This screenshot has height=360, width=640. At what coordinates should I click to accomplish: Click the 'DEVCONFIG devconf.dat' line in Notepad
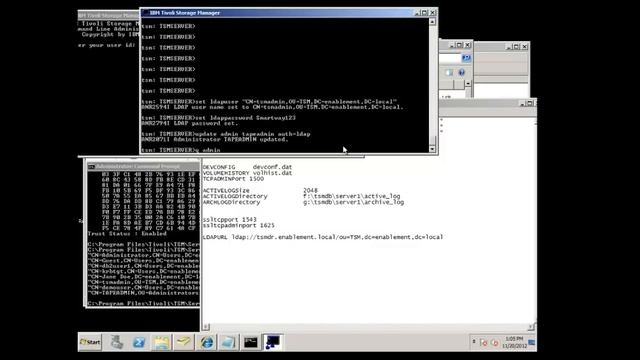click(x=247, y=167)
